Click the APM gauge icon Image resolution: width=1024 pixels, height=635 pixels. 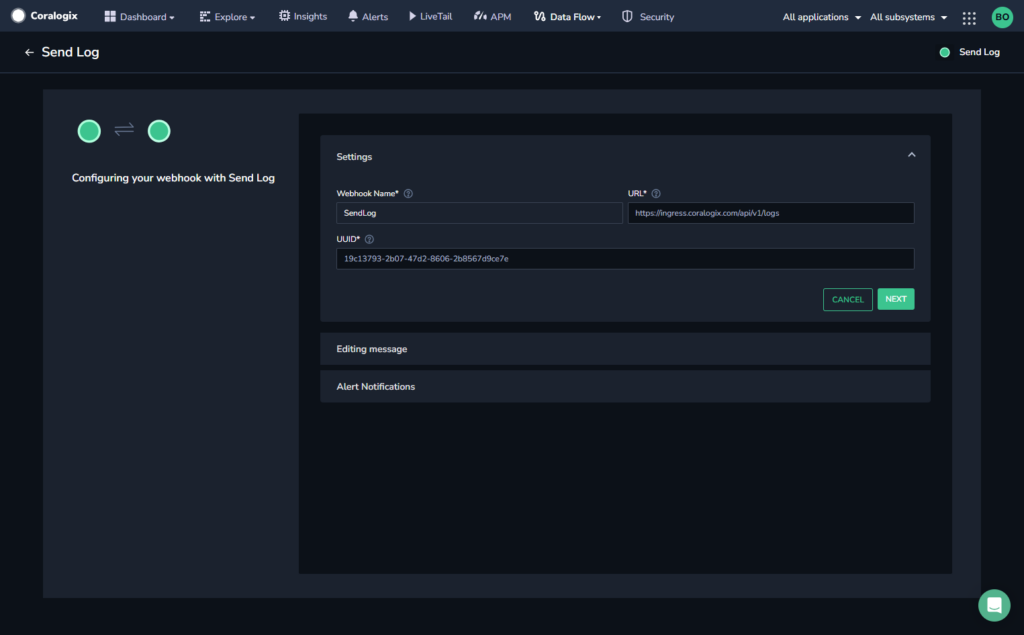click(x=480, y=16)
